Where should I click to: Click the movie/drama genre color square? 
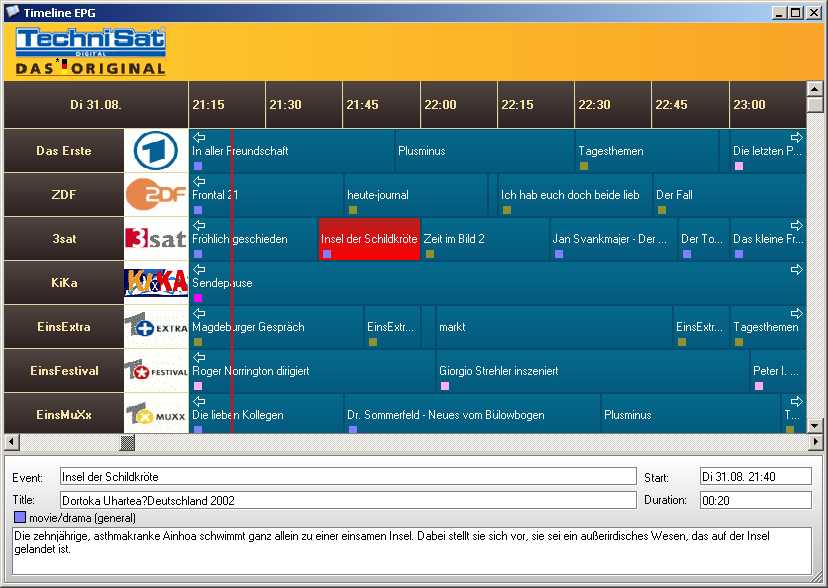20,517
